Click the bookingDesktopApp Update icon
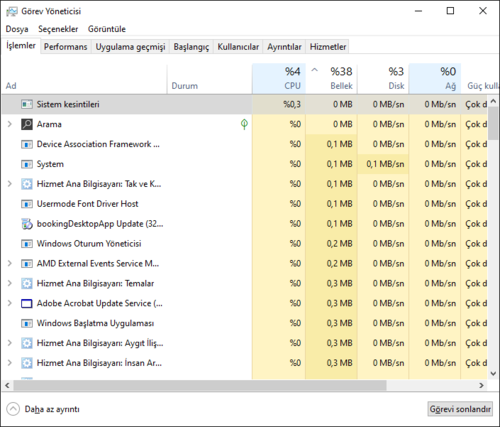The image size is (500, 427). (27, 224)
